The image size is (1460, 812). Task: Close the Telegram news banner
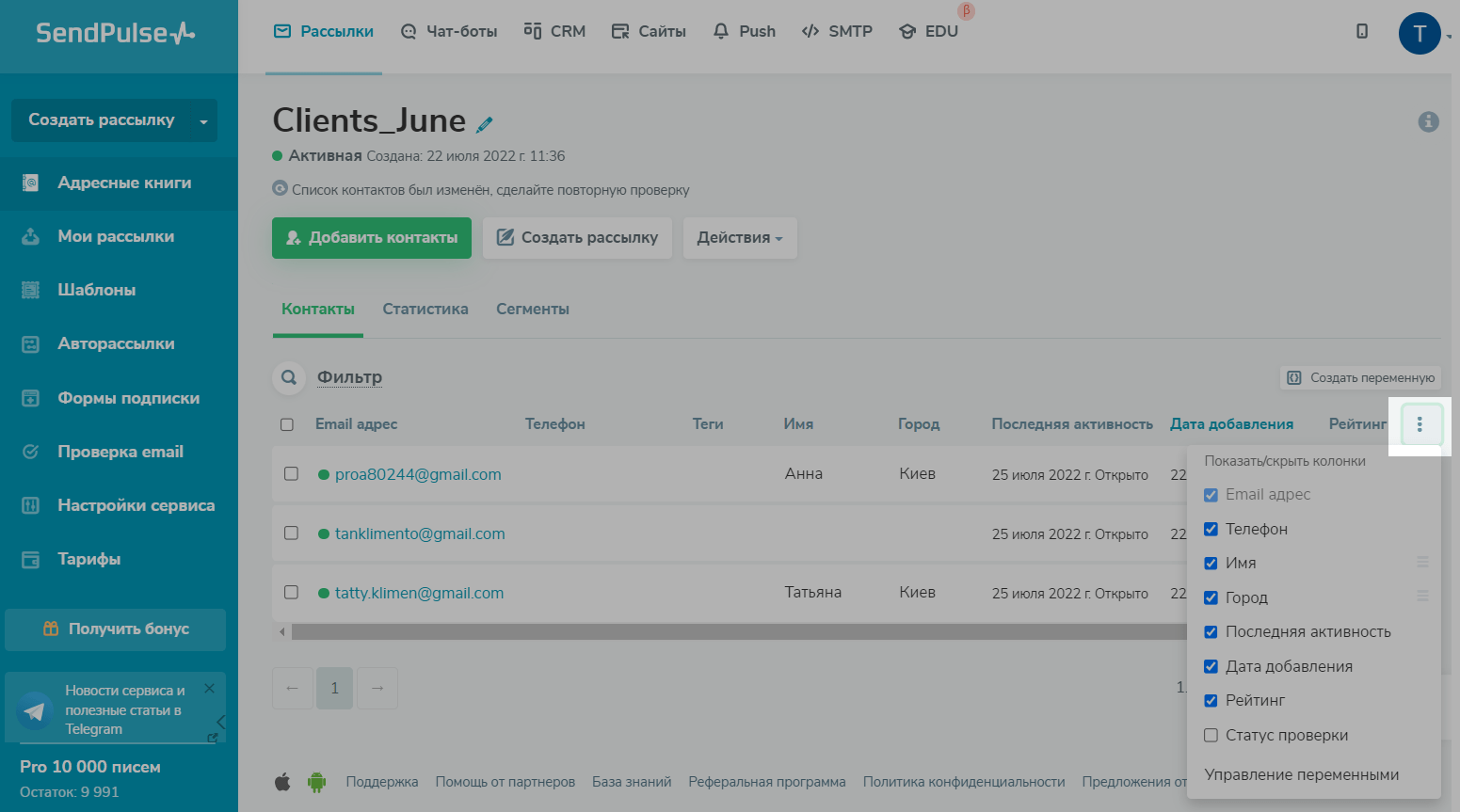[x=209, y=689]
